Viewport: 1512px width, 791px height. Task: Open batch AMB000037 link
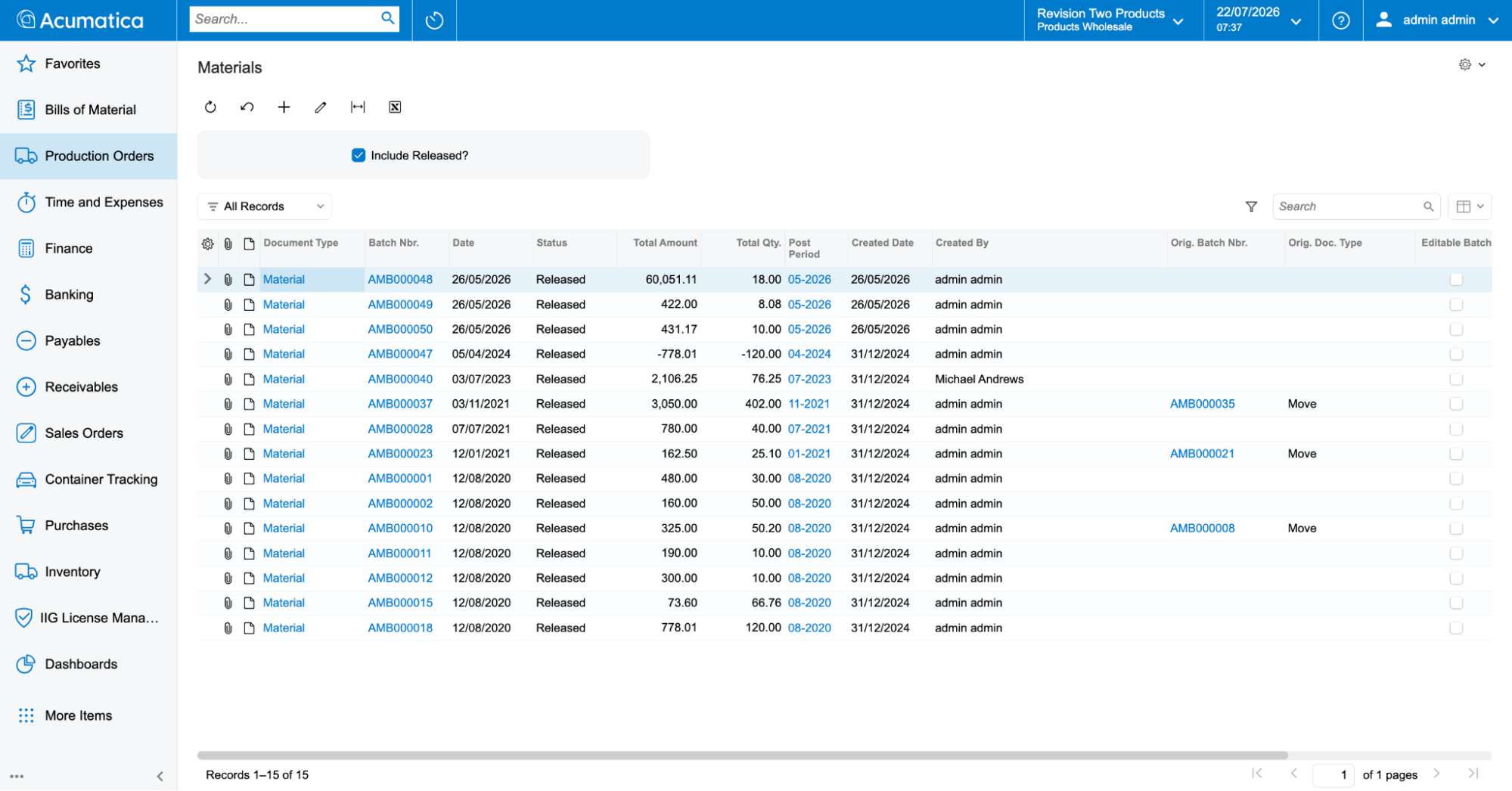400,404
